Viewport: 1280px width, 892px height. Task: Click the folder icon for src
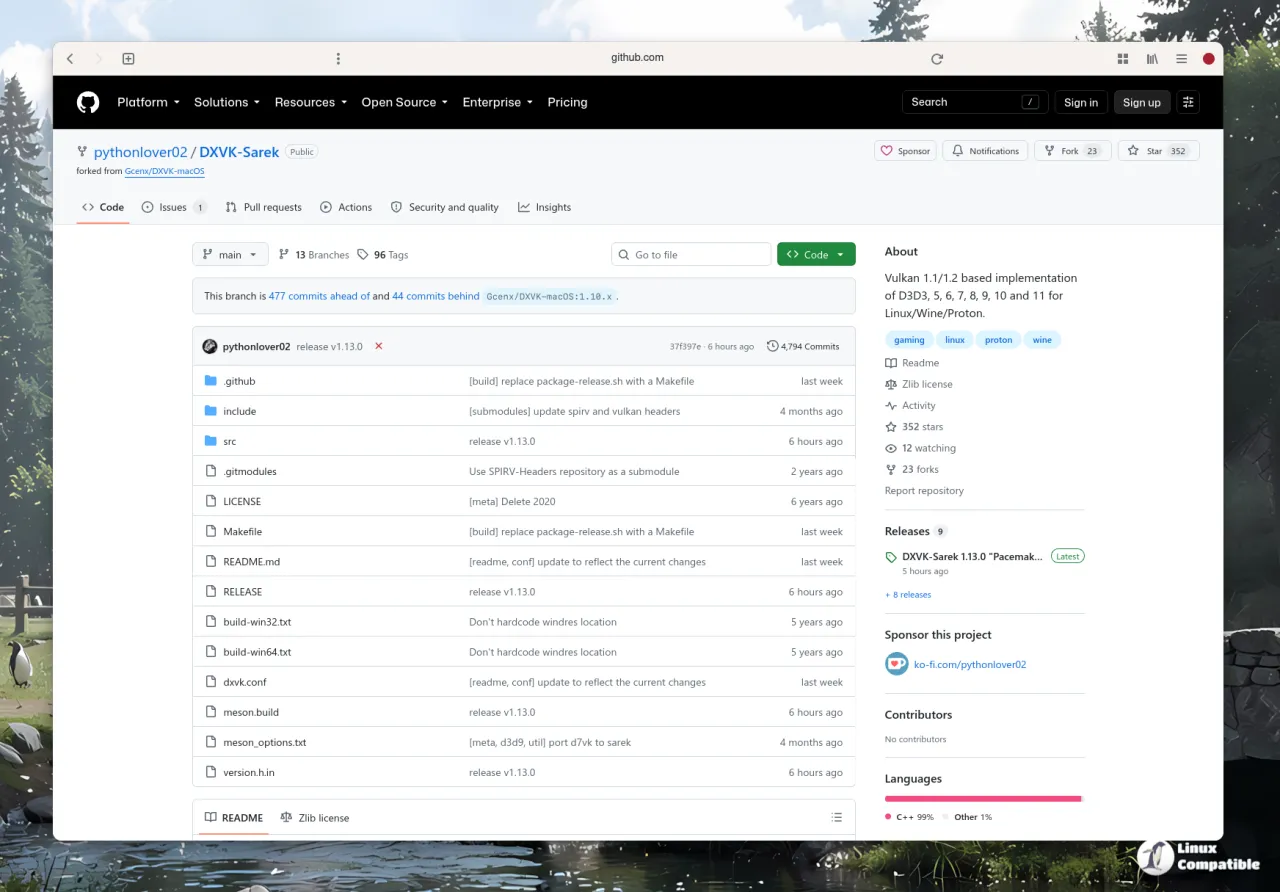(211, 441)
